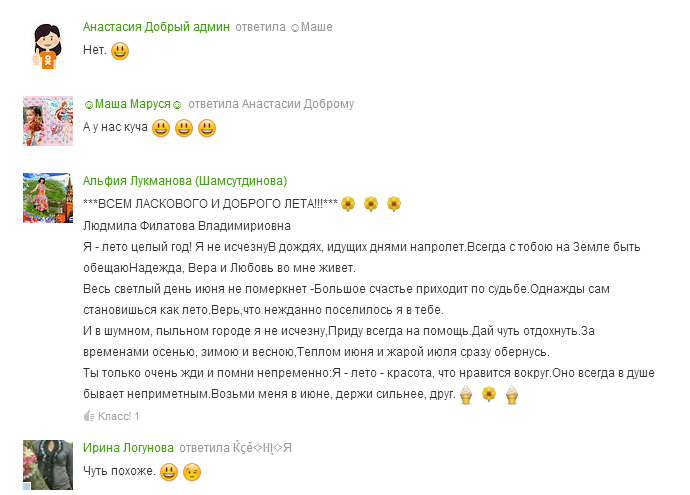This screenshot has width=690, height=495.
Task: Click the Анастасии Доброму reply reference
Action: (x=298, y=104)
